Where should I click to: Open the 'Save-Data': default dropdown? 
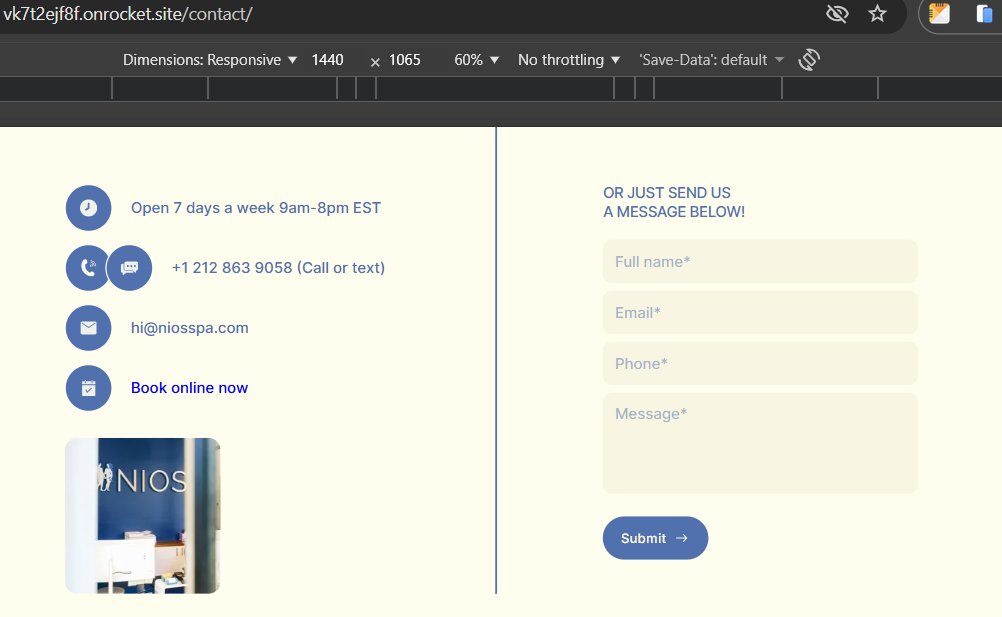(x=711, y=59)
